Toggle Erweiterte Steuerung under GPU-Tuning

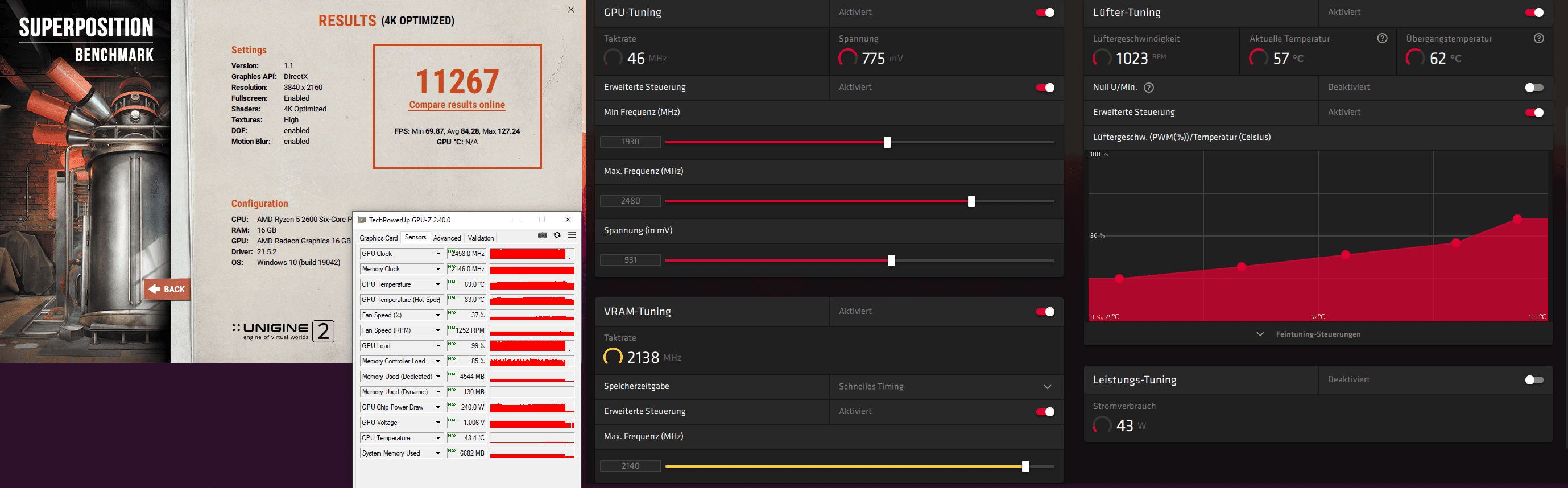tap(1045, 88)
